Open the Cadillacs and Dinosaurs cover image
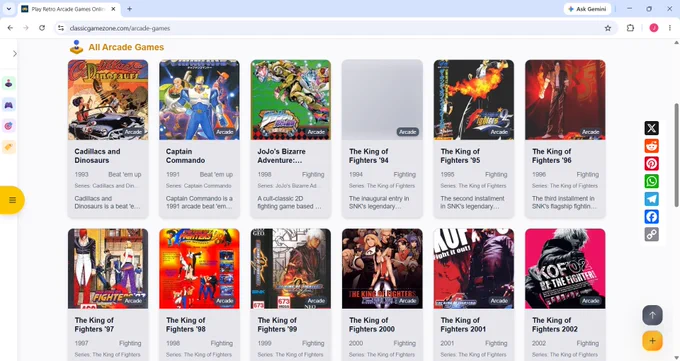The width and height of the screenshot is (680, 361). coord(108,100)
